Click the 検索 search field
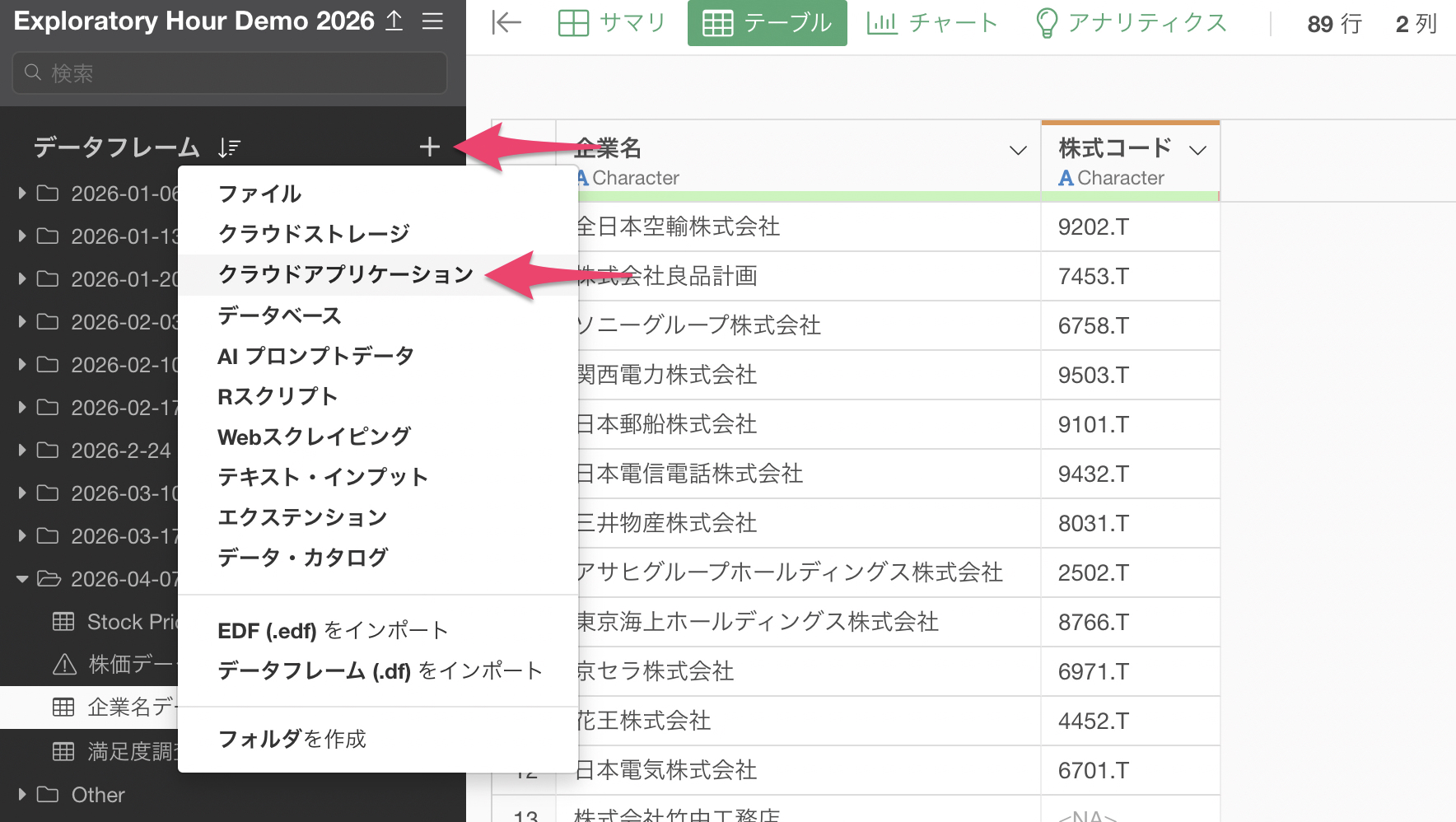Screen dimensions: 1456x822 click(x=231, y=73)
